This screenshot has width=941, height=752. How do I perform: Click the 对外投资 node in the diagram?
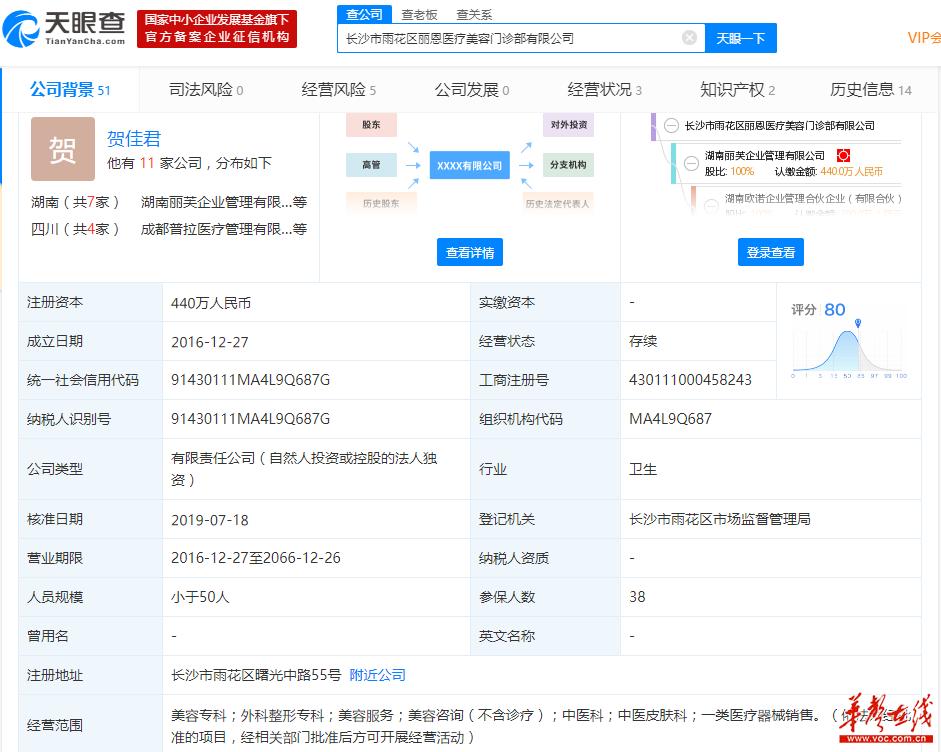click(x=568, y=125)
